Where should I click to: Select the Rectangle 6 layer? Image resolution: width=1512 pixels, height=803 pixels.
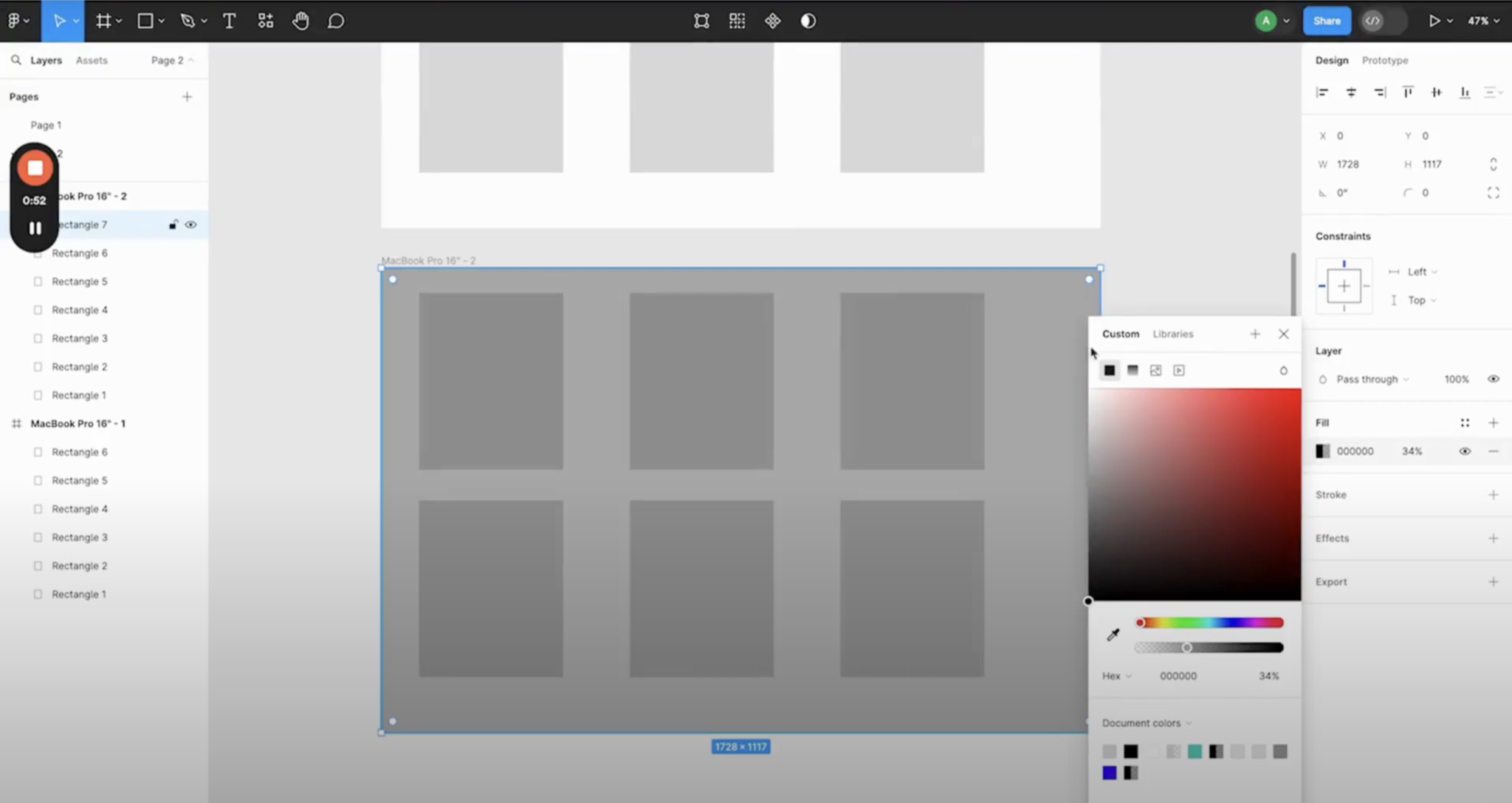[79, 253]
